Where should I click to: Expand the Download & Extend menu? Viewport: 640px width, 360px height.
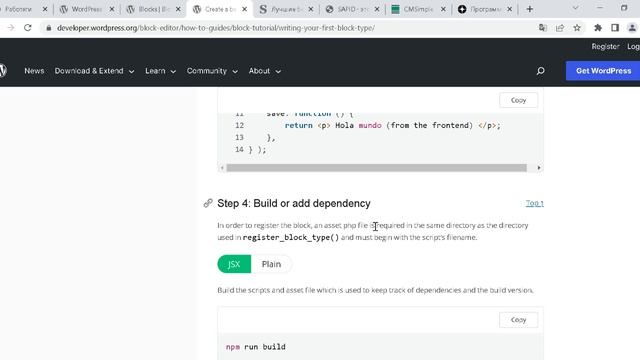pyautogui.click(x=94, y=71)
